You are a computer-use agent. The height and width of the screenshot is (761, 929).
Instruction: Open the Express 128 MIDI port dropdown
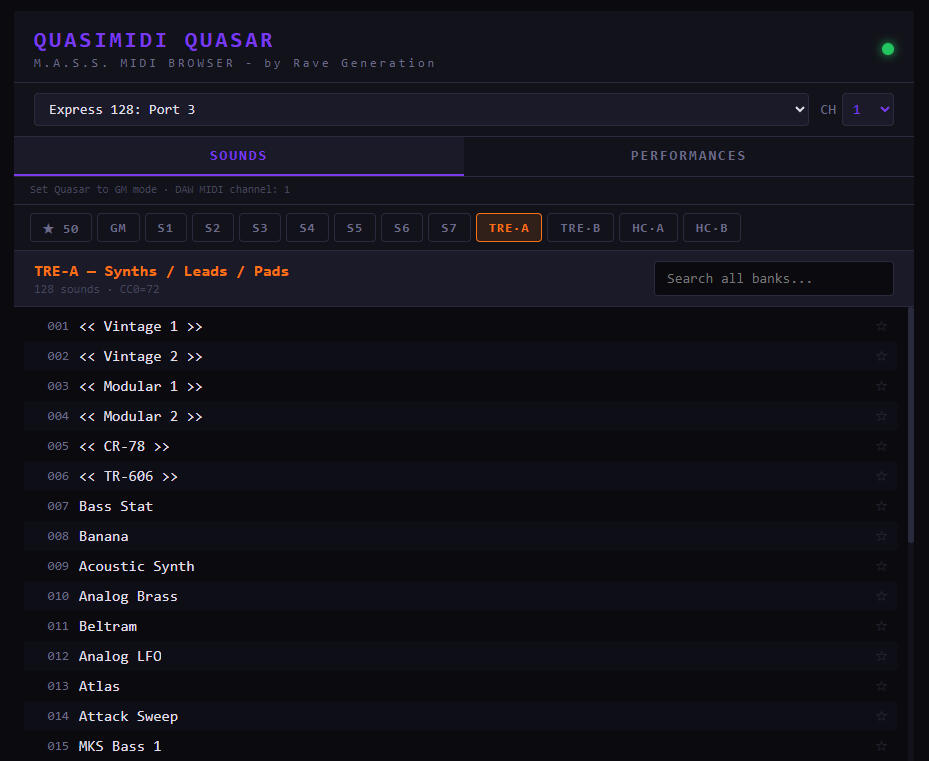pos(421,110)
